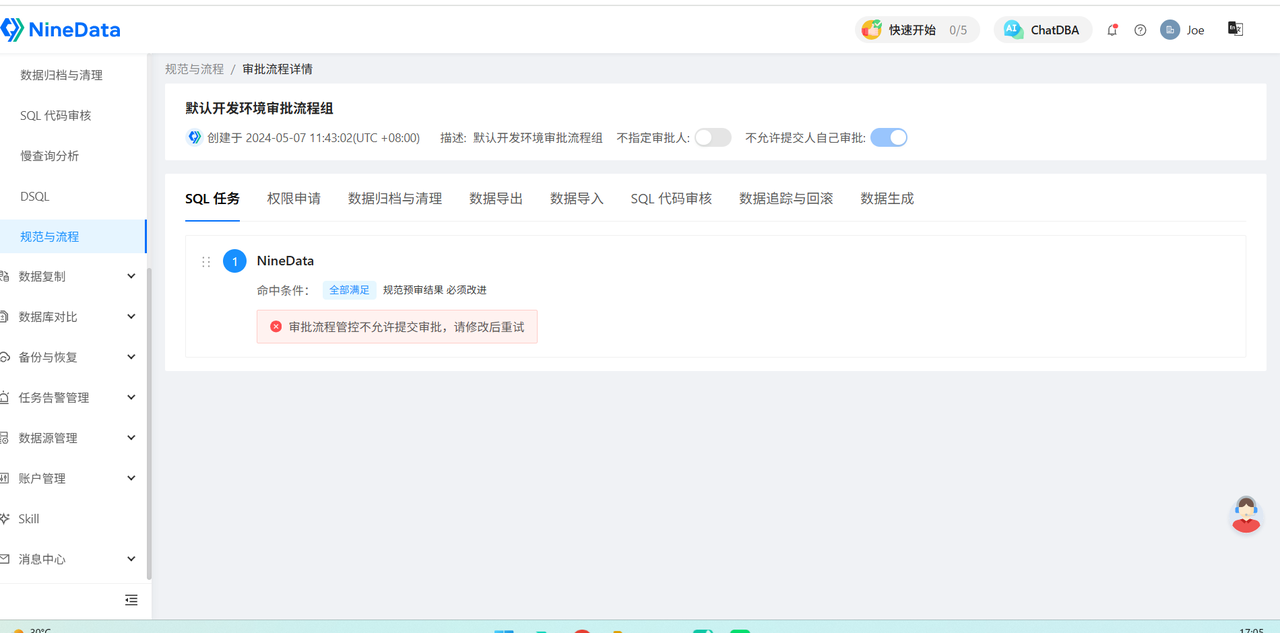Click the ChatDBA AI icon
The height and width of the screenshot is (633, 1280).
tap(1013, 30)
